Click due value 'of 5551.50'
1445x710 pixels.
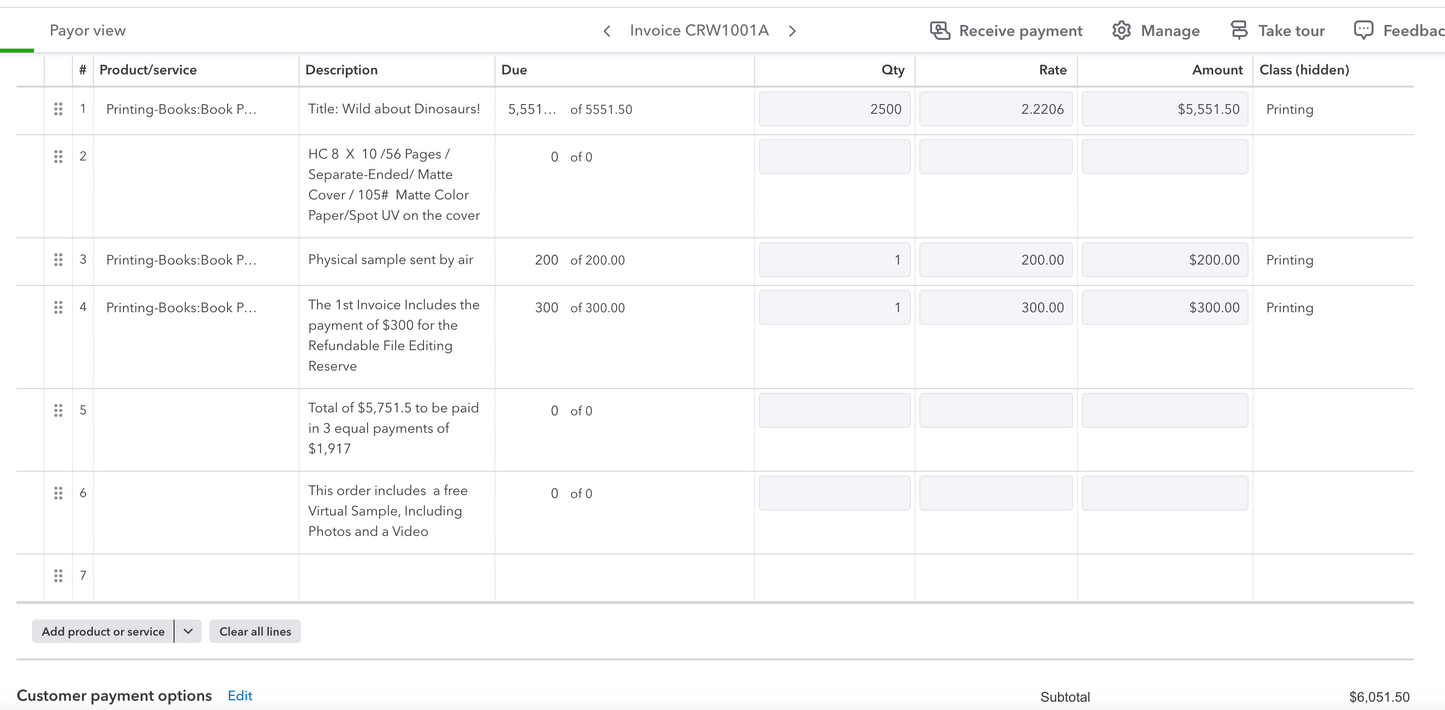(601, 110)
